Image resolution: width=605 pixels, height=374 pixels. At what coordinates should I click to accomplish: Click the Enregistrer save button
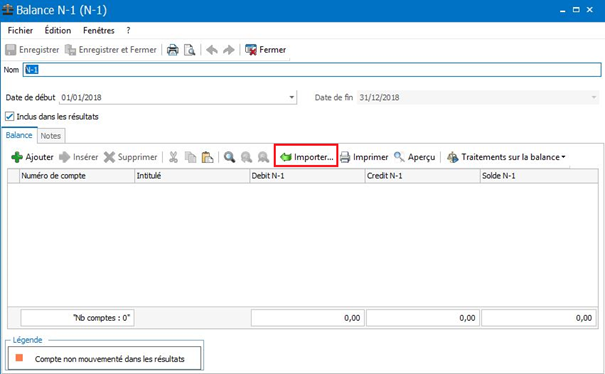click(x=32, y=50)
